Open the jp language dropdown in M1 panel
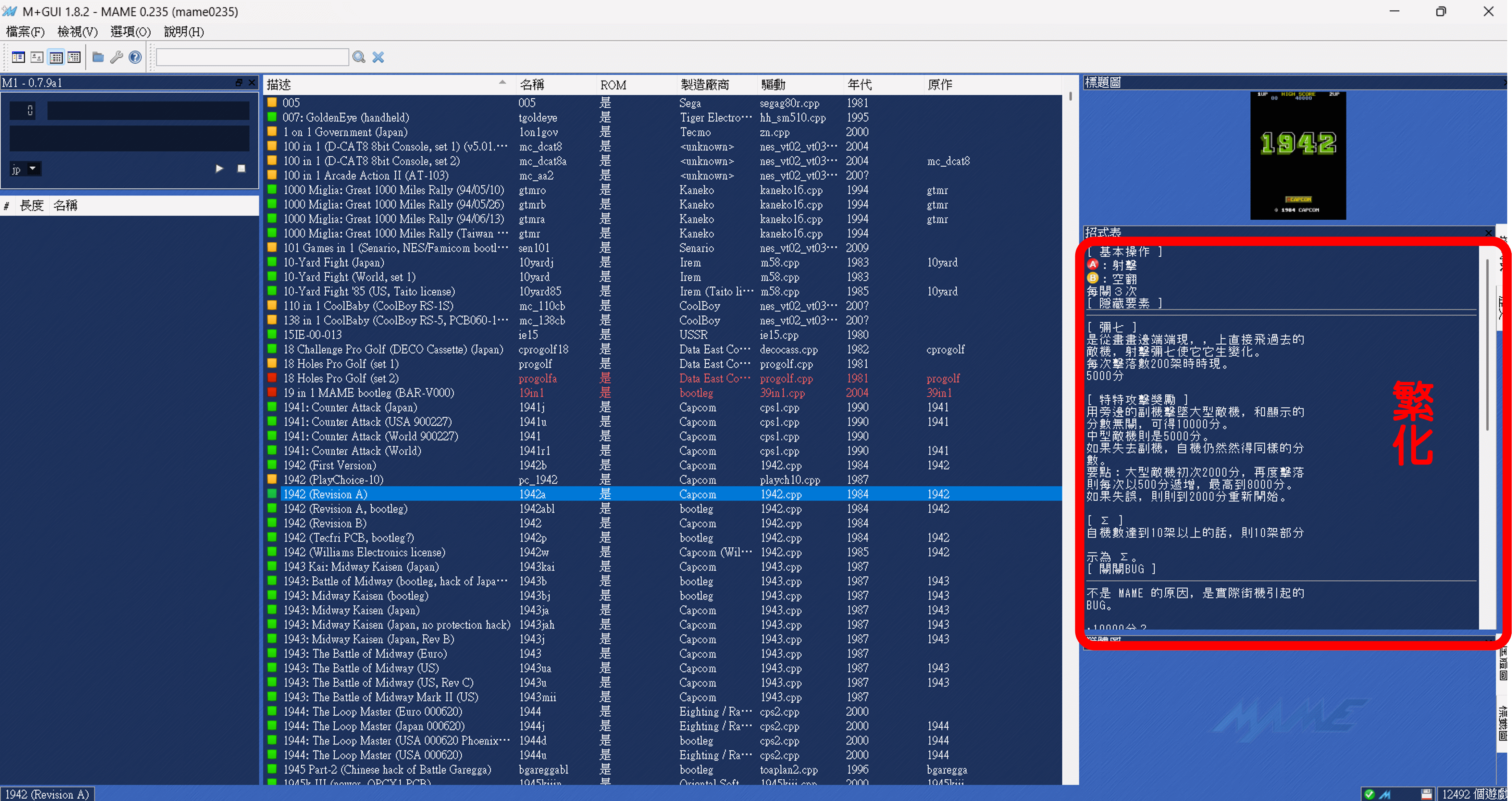 [25, 169]
